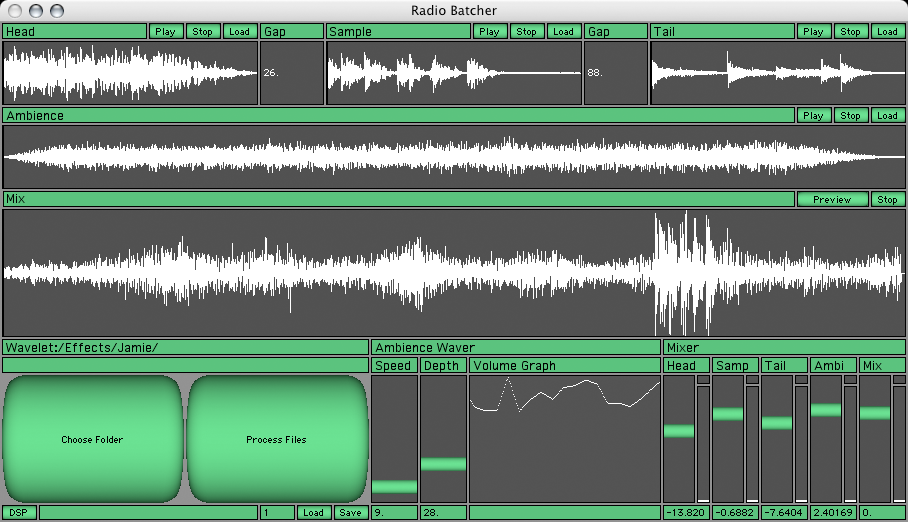Click the Samp level value -0.6882

coord(735,512)
